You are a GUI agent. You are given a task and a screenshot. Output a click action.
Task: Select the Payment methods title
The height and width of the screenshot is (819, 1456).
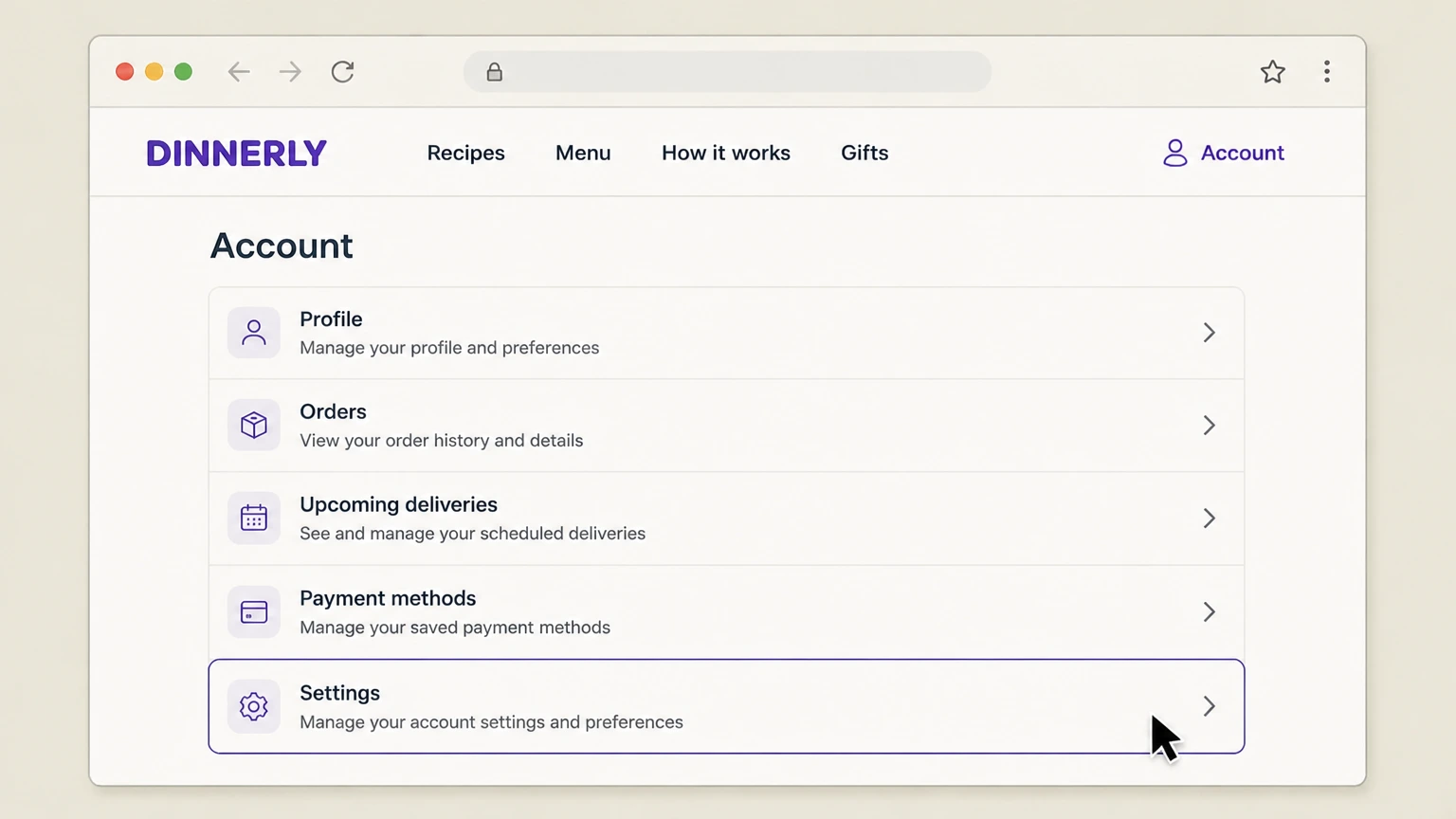388,598
